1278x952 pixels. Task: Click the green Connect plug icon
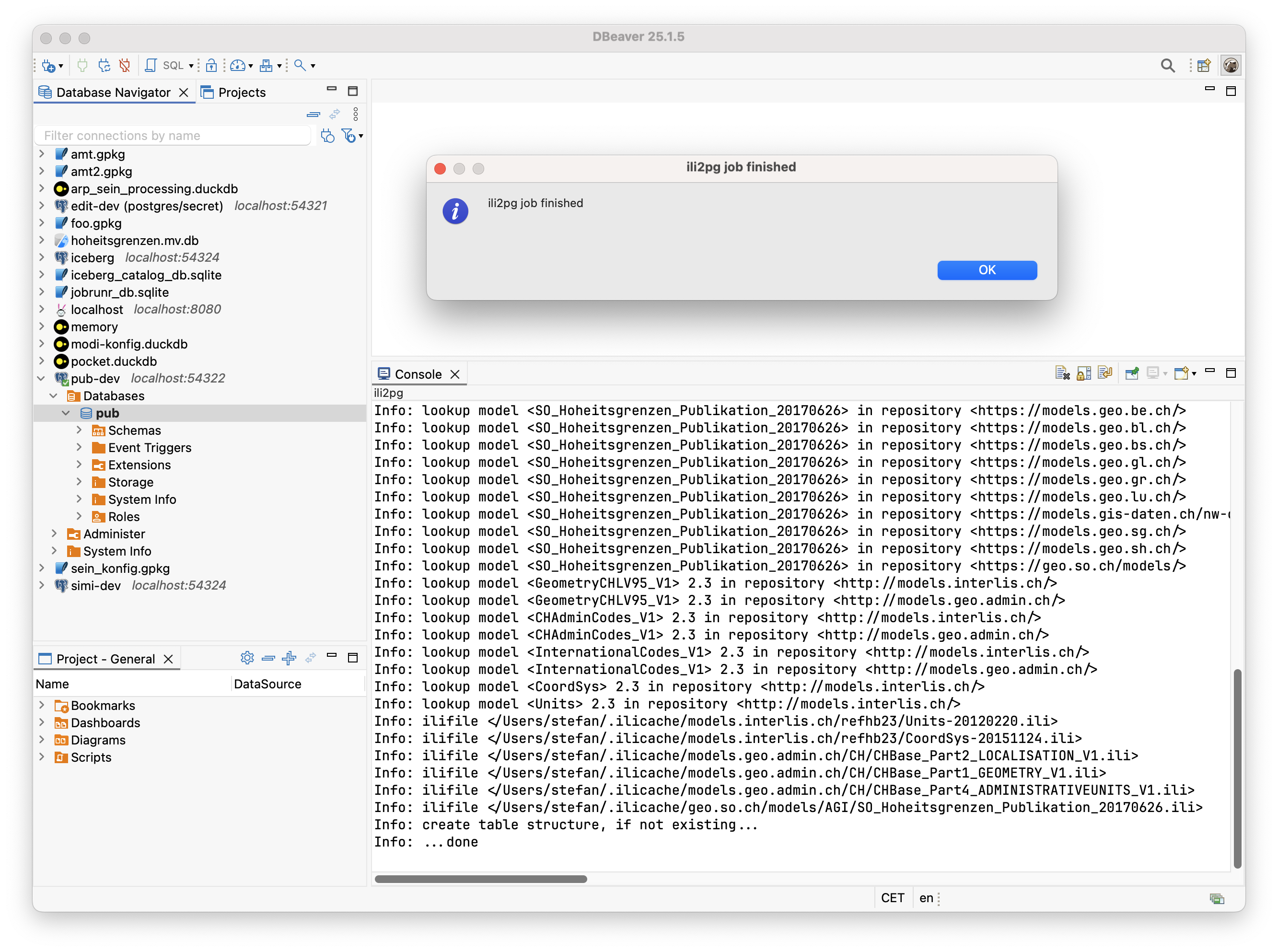(x=82, y=66)
